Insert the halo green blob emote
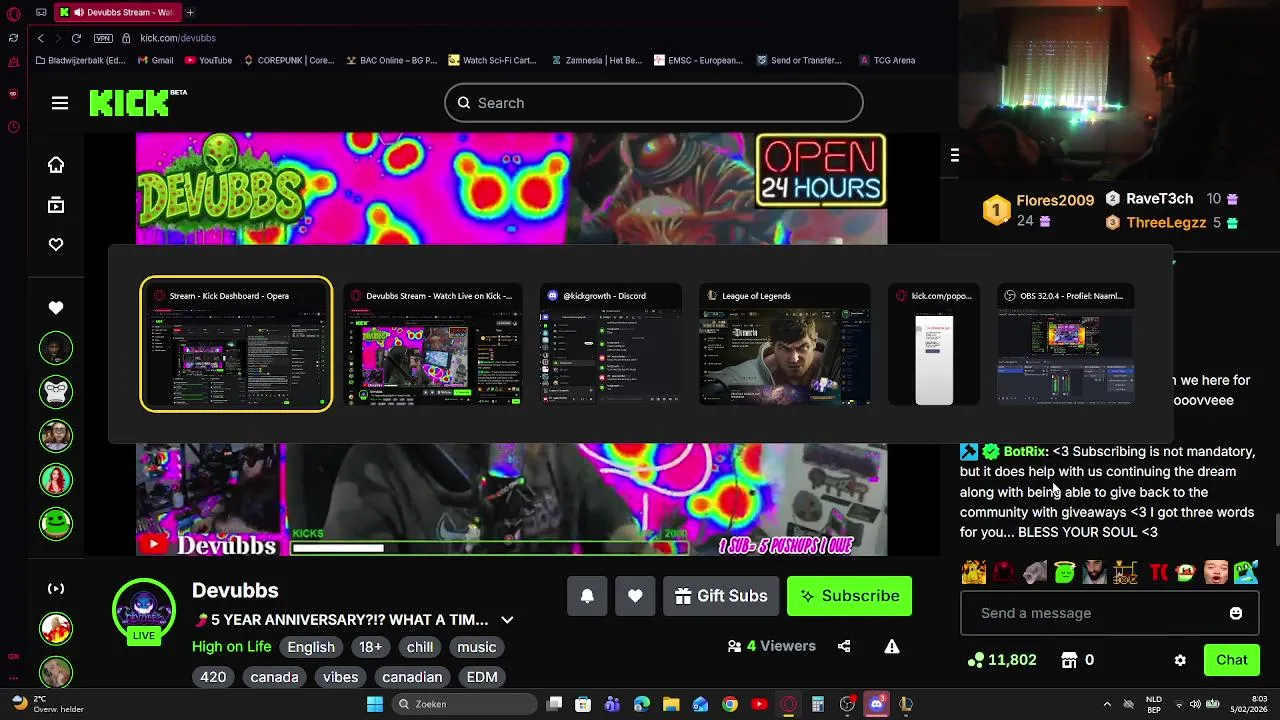This screenshot has width=1280, height=720. tap(1064, 572)
